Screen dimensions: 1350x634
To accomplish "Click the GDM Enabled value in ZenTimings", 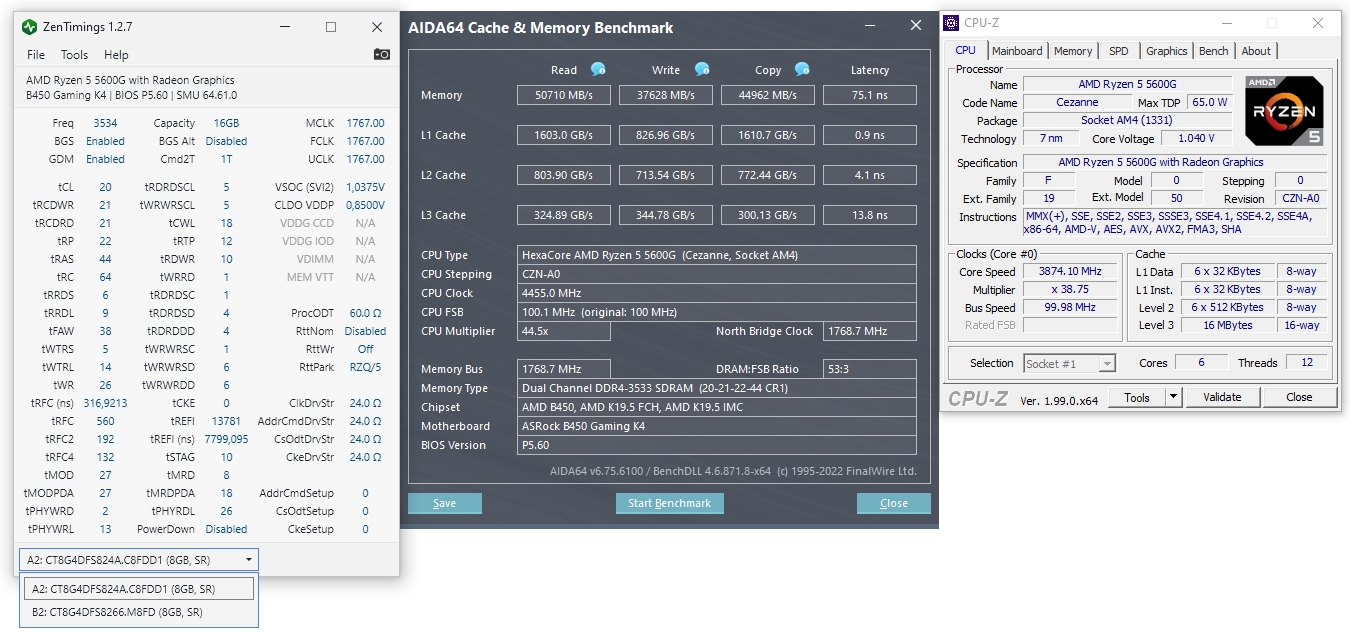I will pos(105,159).
